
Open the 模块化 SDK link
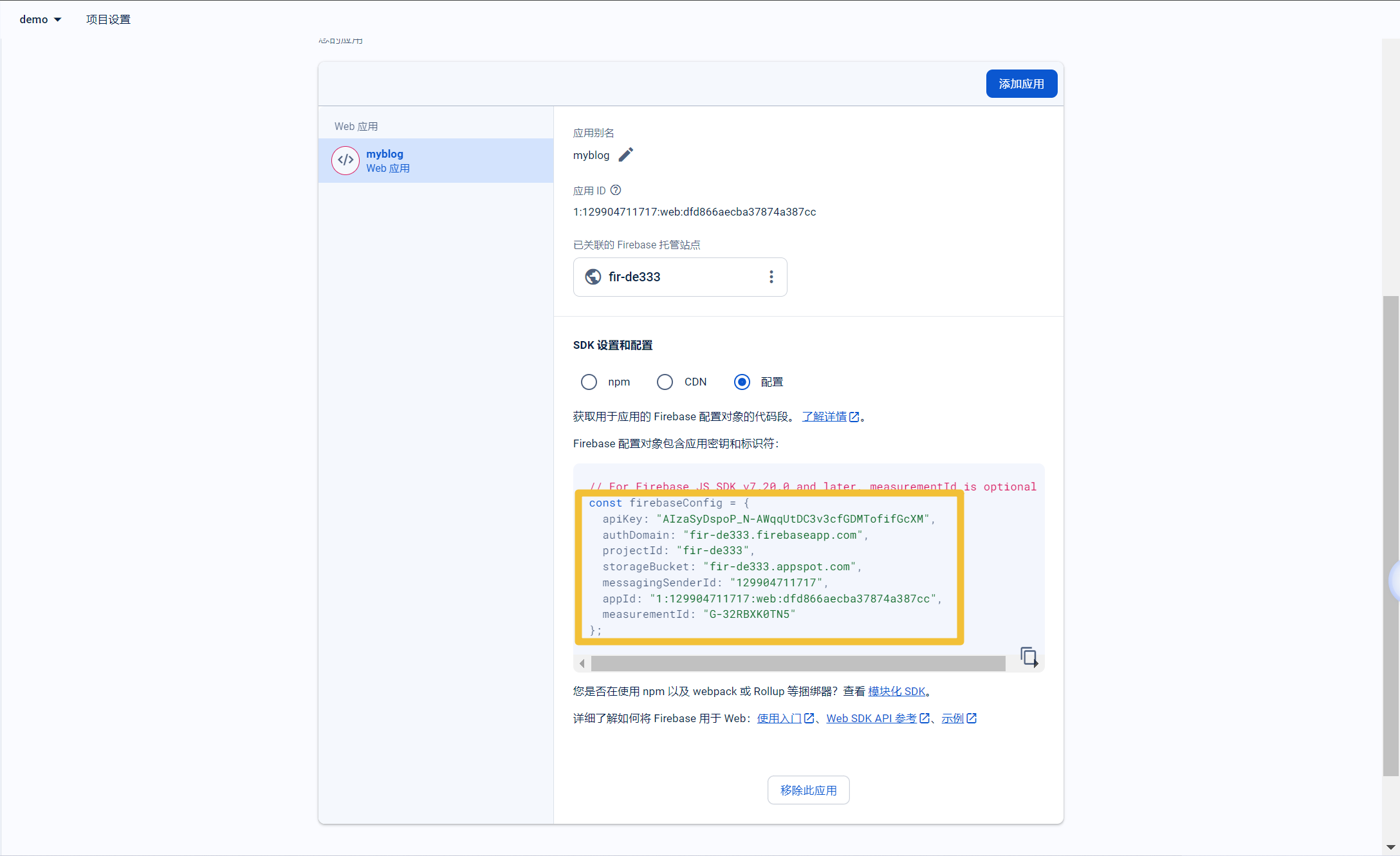(896, 691)
